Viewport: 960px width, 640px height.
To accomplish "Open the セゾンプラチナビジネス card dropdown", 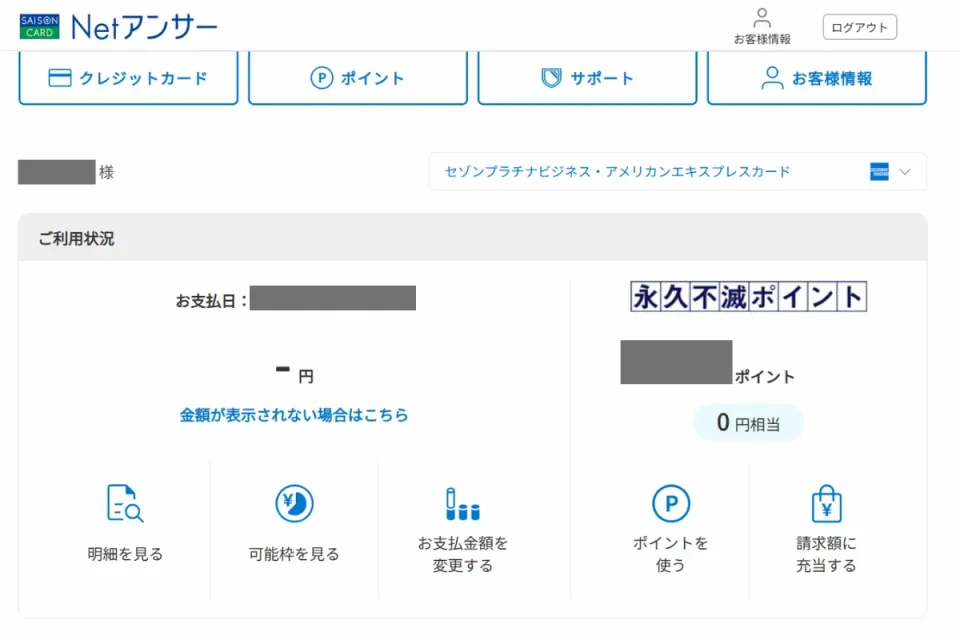I will pos(617,172).
